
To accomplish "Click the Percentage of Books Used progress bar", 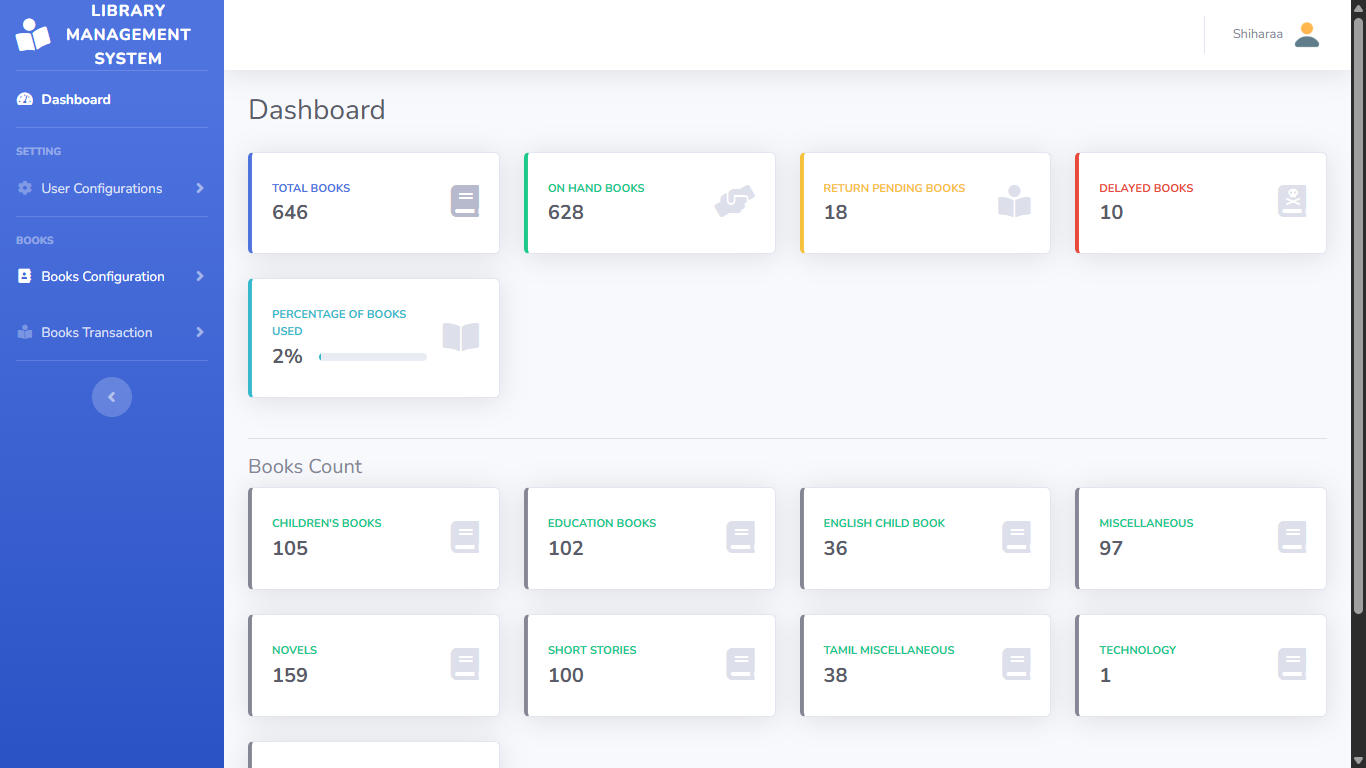I will pos(372,357).
